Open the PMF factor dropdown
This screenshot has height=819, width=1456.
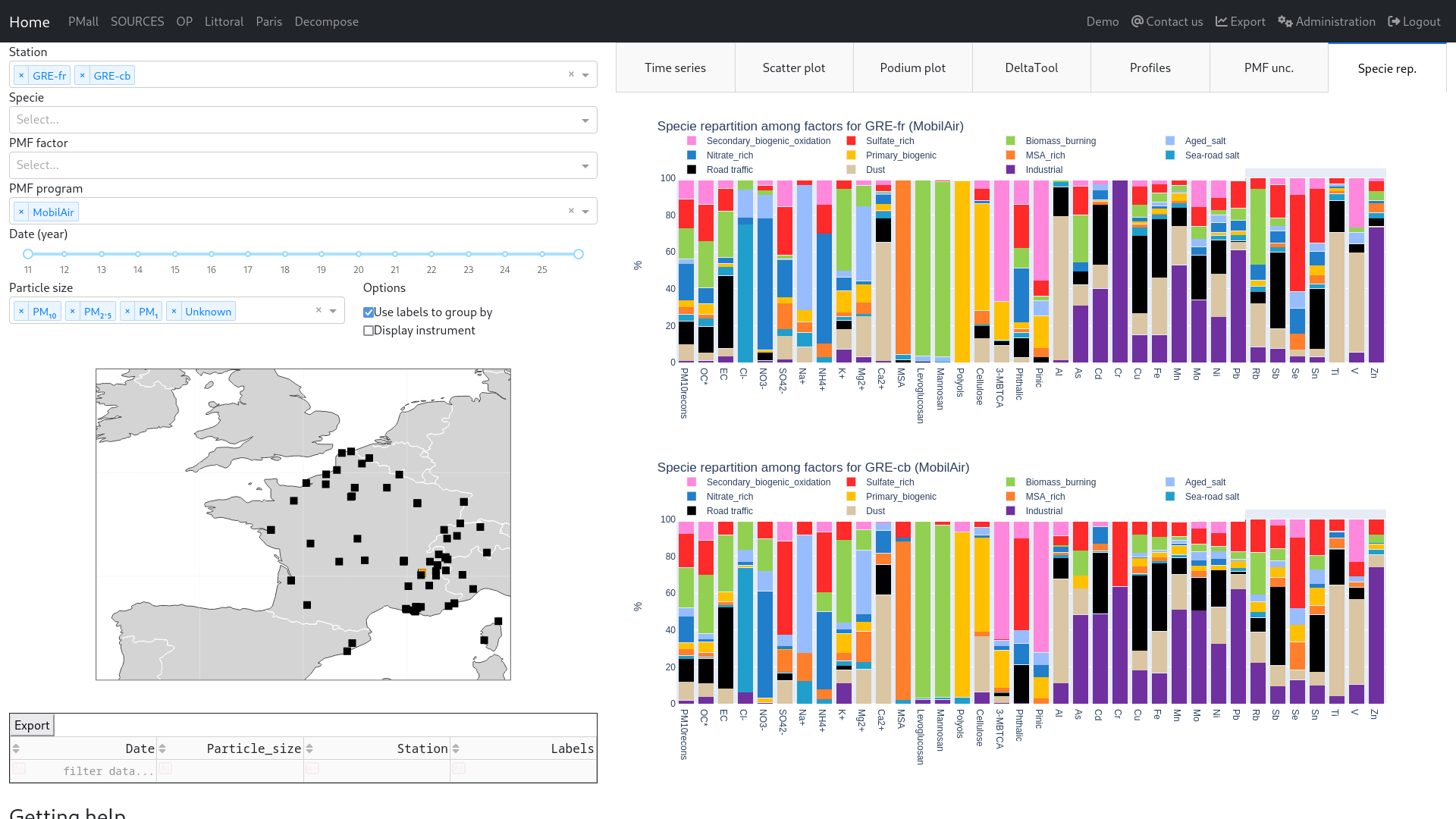pyautogui.click(x=585, y=166)
